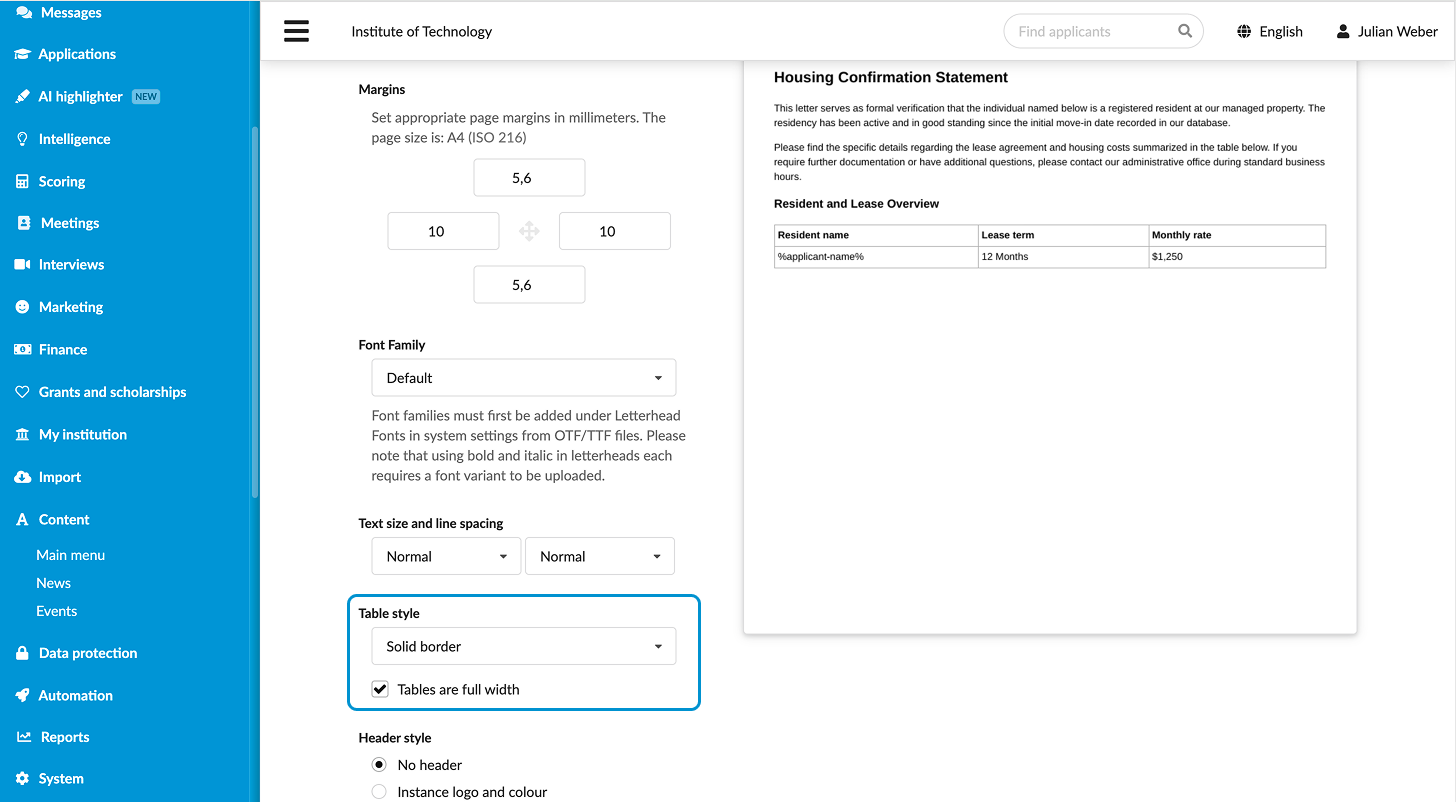Click the Monthly rate column header
The width and height of the screenshot is (1456, 802).
[1237, 235]
